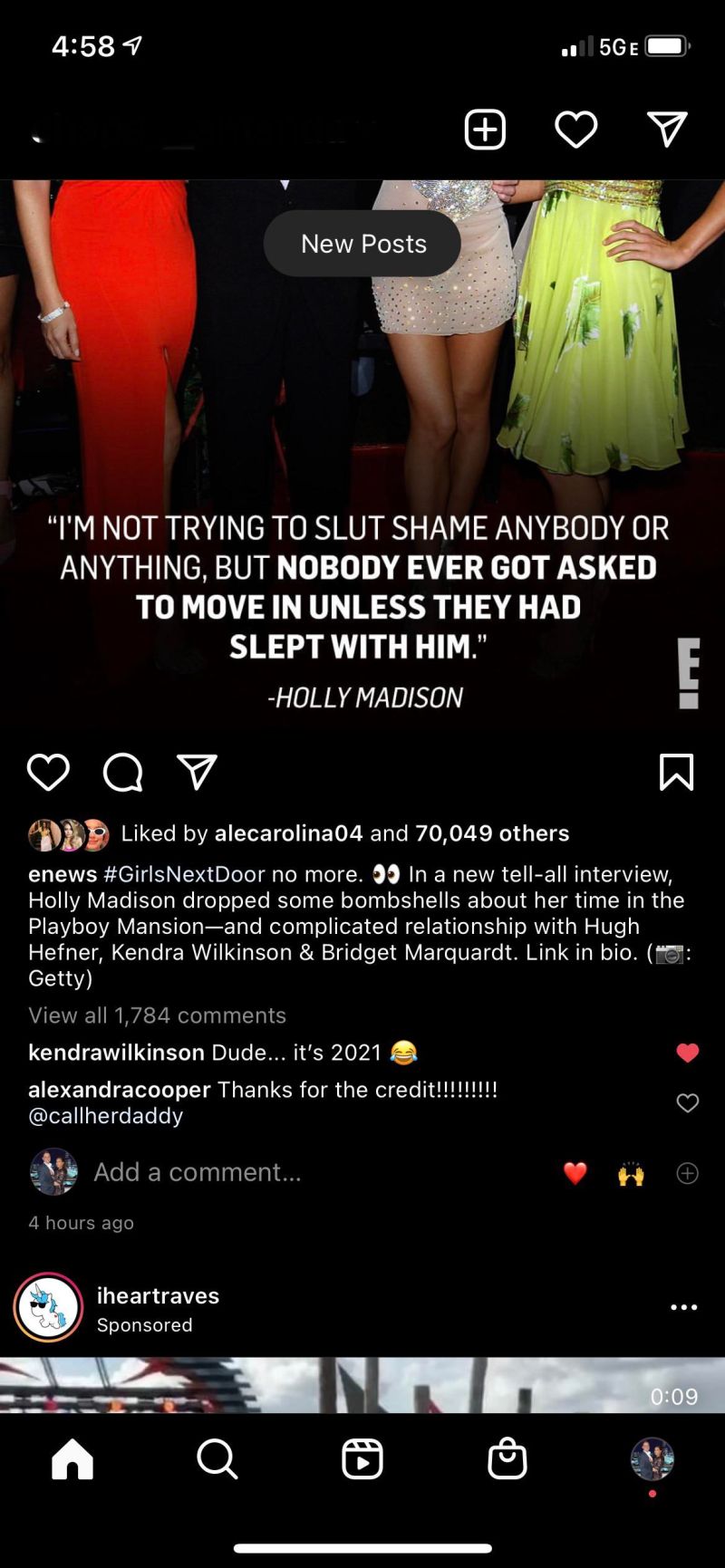Save post with the bookmark icon
This screenshot has width=725, height=1568.
[676, 773]
